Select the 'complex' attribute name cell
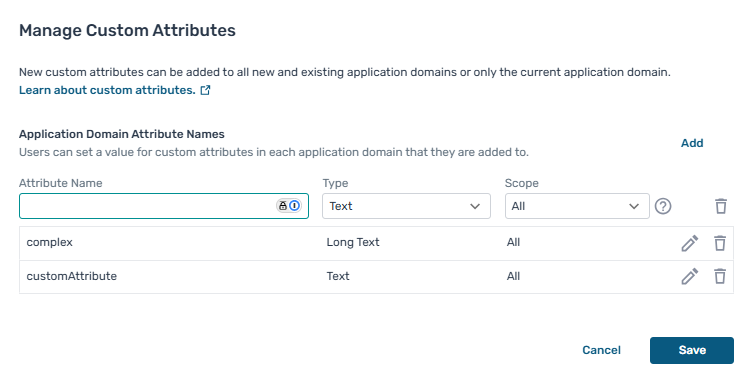The width and height of the screenshot is (753, 381). [x=49, y=242]
